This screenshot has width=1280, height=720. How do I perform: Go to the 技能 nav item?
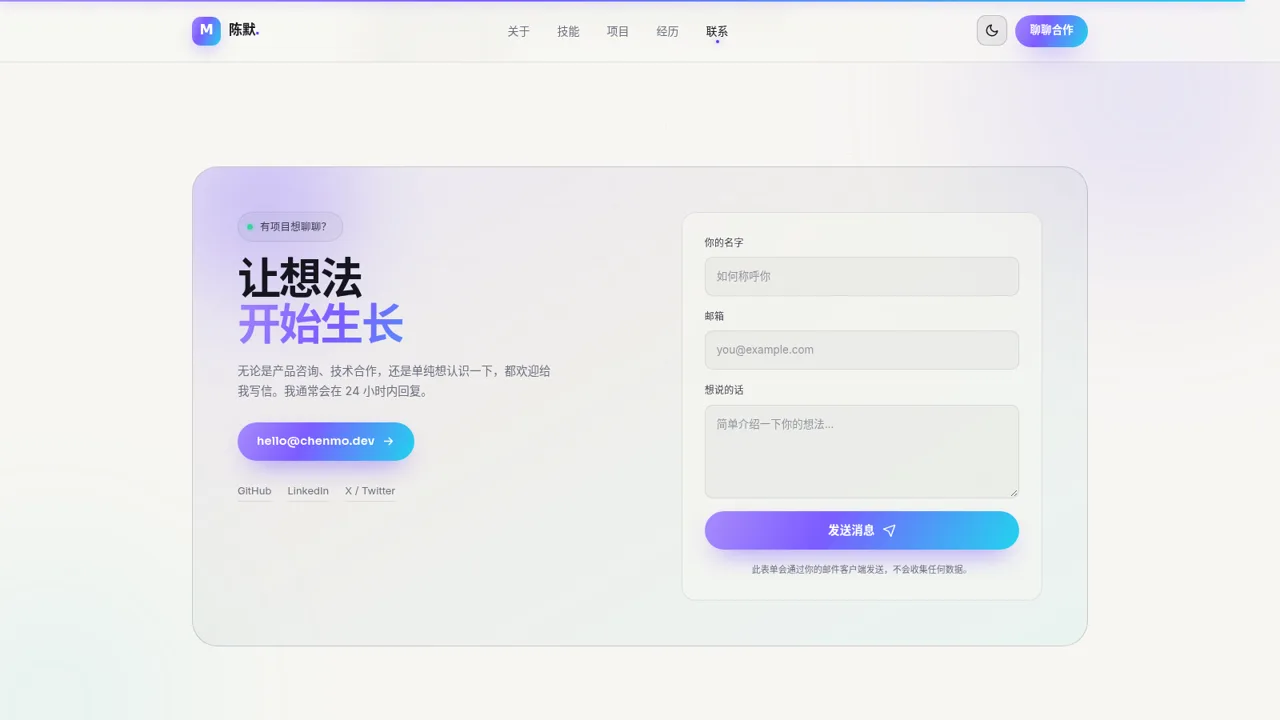click(568, 32)
